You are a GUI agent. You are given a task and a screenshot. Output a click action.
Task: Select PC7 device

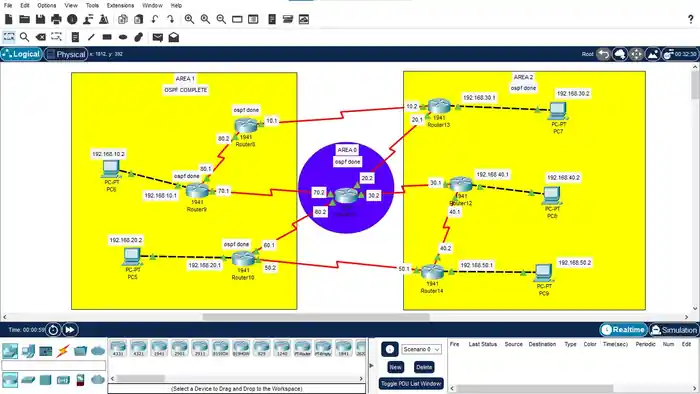558,112
